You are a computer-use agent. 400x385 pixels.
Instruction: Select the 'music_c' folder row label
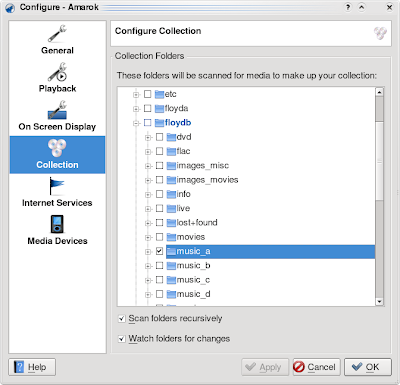click(x=193, y=280)
